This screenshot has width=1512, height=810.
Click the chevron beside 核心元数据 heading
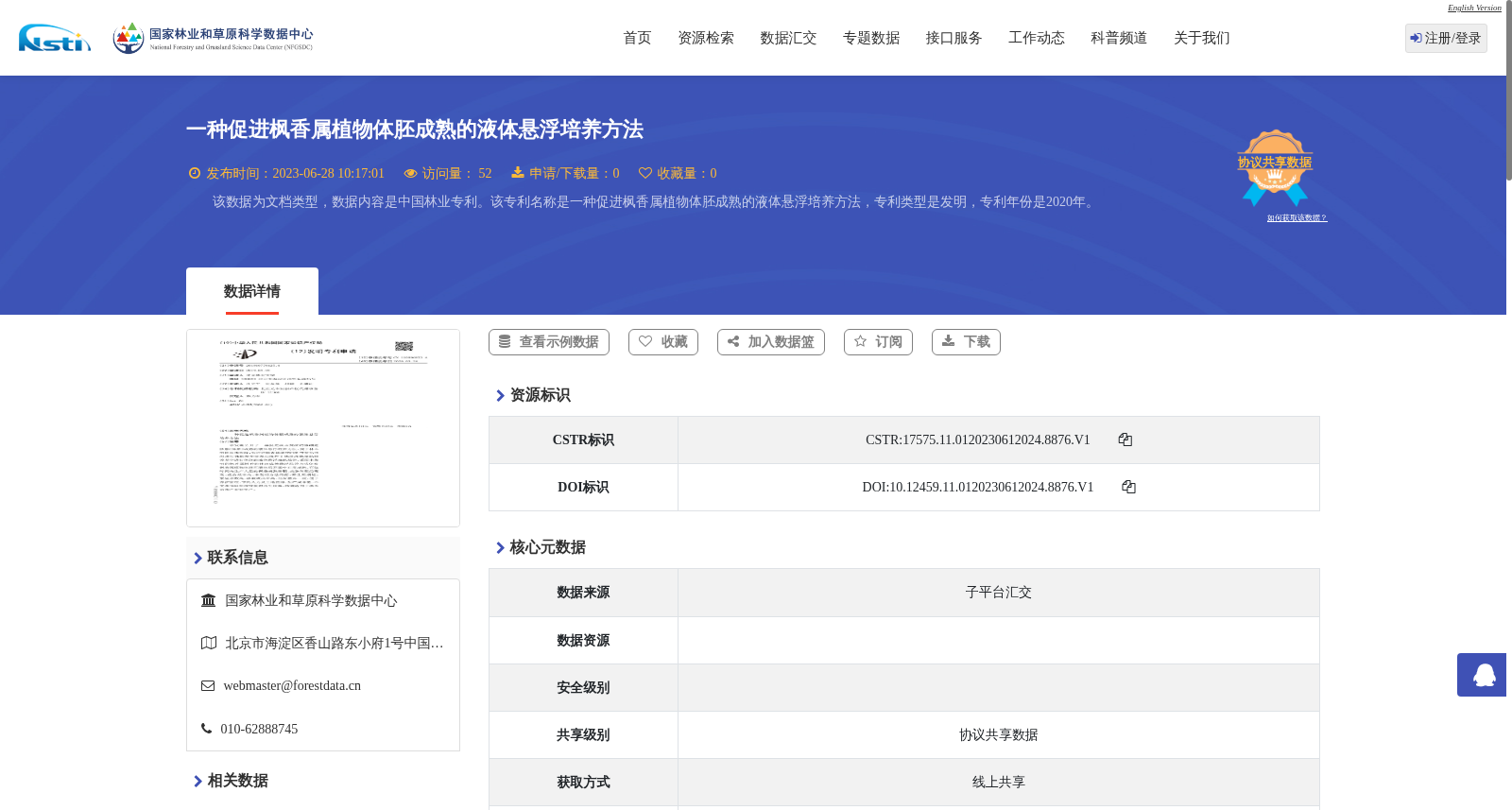(500, 548)
